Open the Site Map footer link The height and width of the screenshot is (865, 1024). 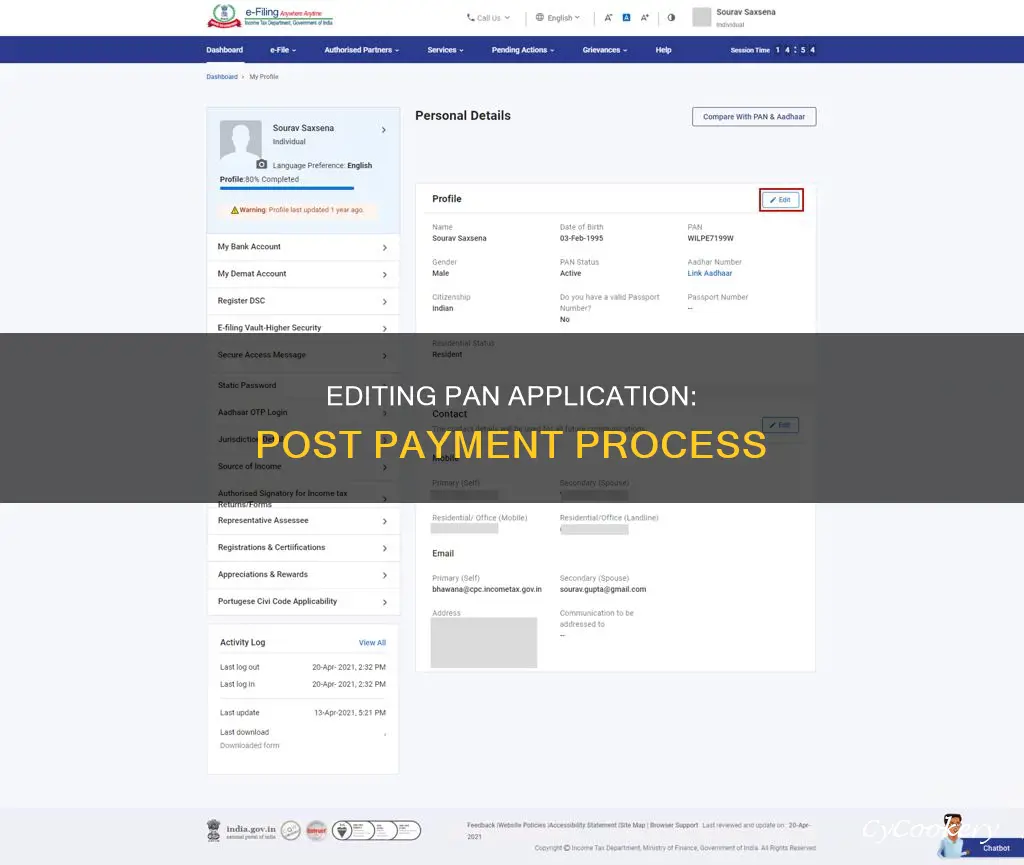coord(632,825)
